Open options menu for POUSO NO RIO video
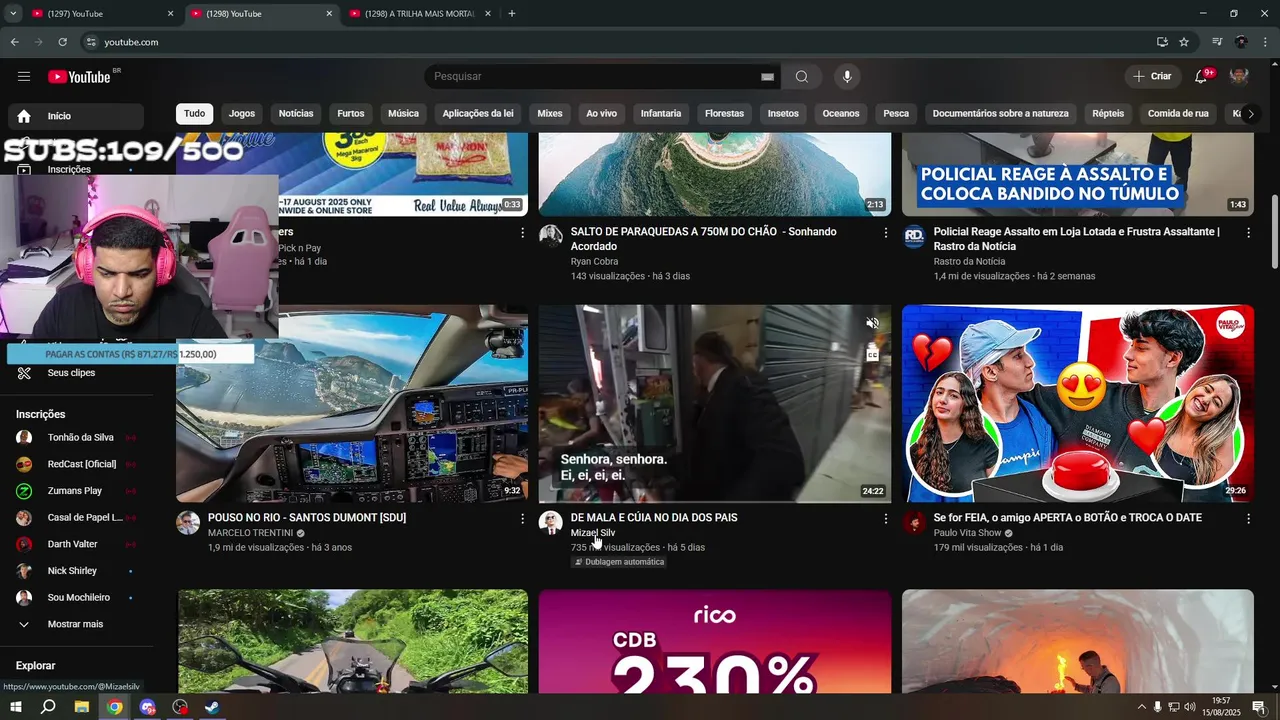This screenshot has width=1280, height=720. pos(522,519)
